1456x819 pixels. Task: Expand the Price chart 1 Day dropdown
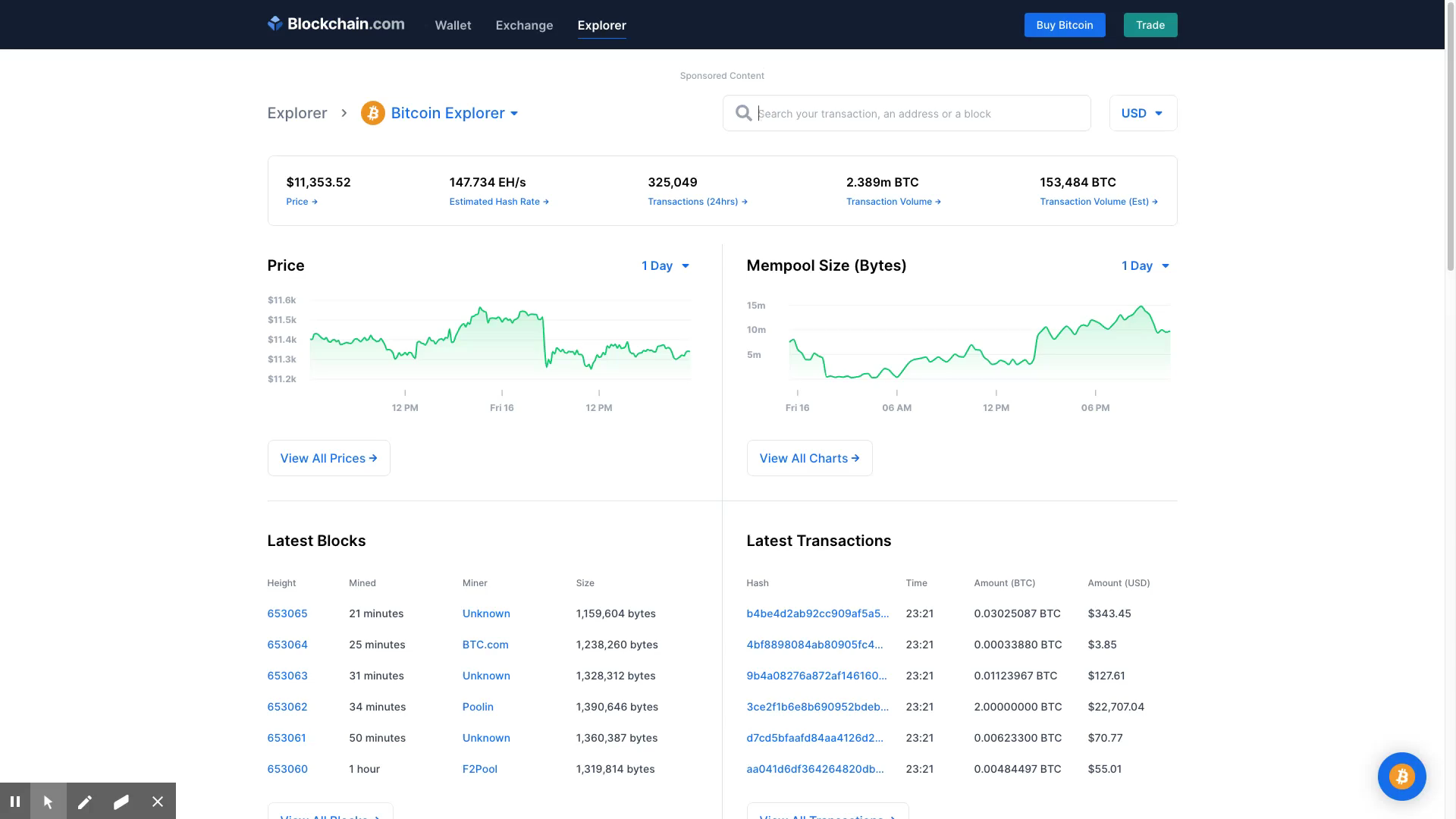[665, 266]
